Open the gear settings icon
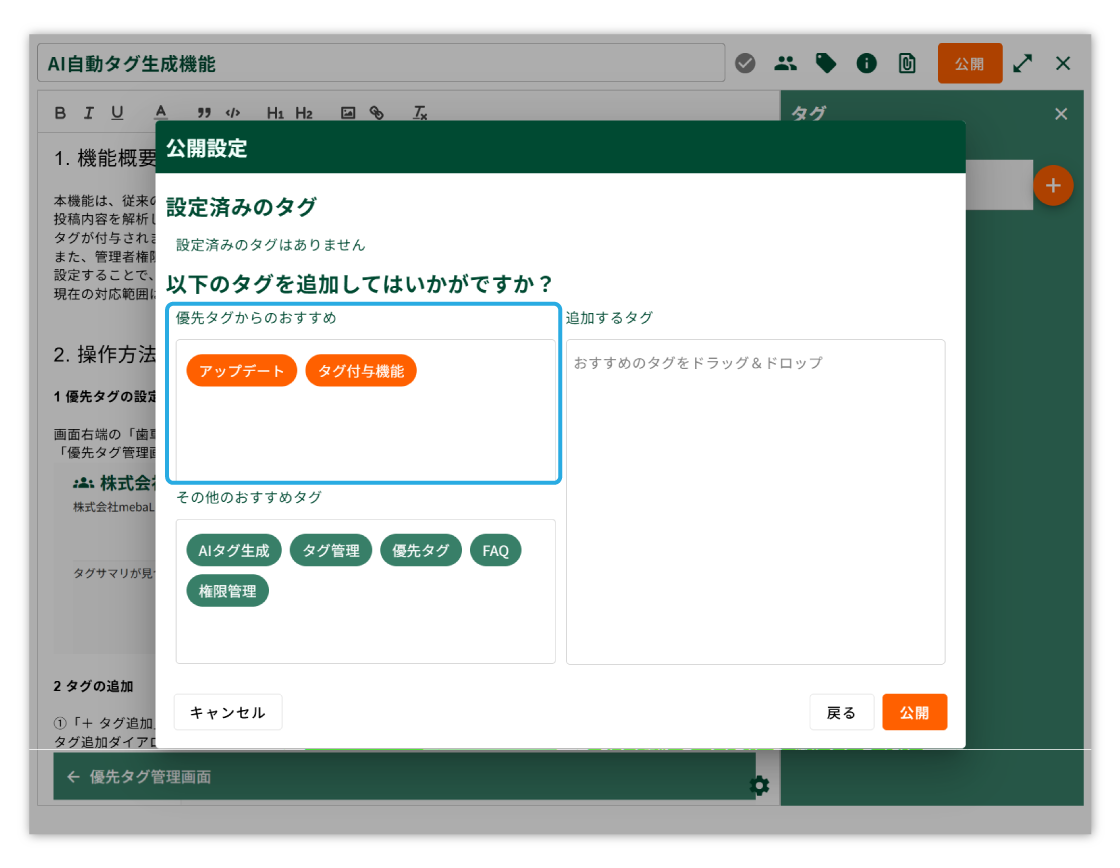Screen dimensions: 1120x868 [760, 785]
